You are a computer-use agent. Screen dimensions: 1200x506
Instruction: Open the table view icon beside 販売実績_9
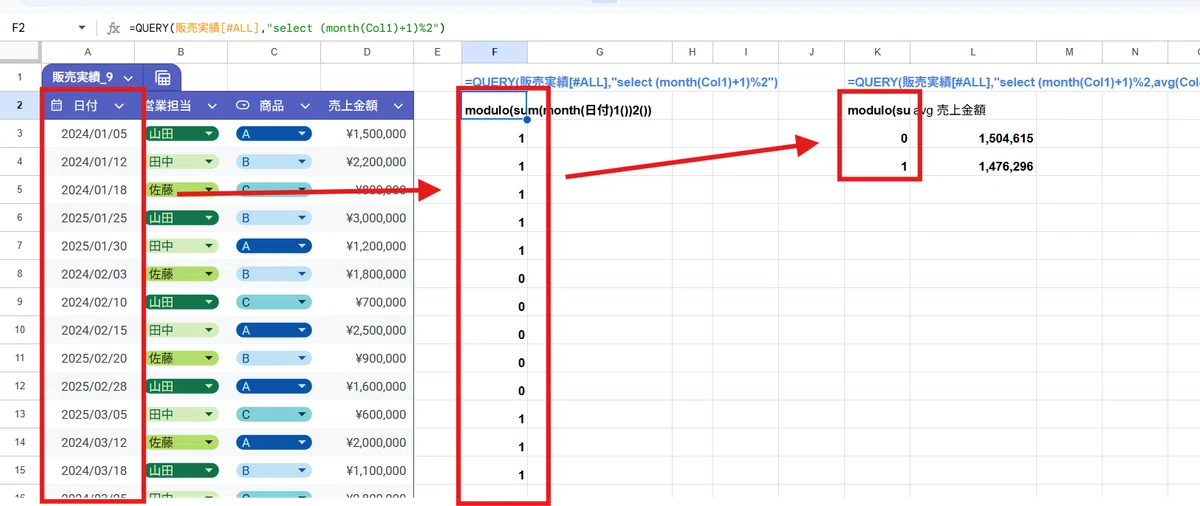tap(161, 78)
